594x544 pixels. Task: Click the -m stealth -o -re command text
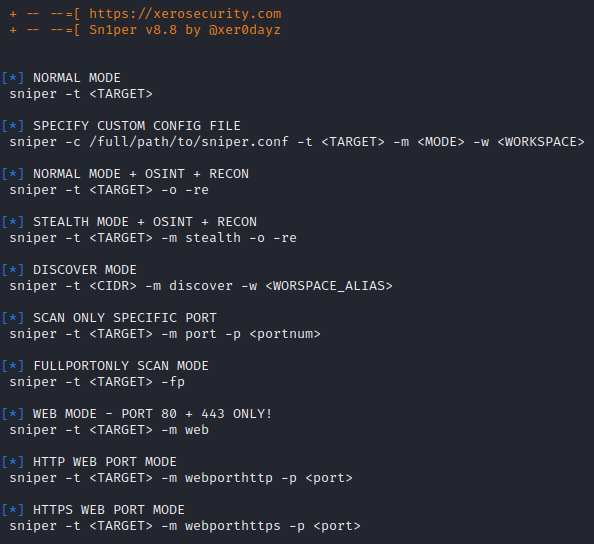(x=229, y=238)
